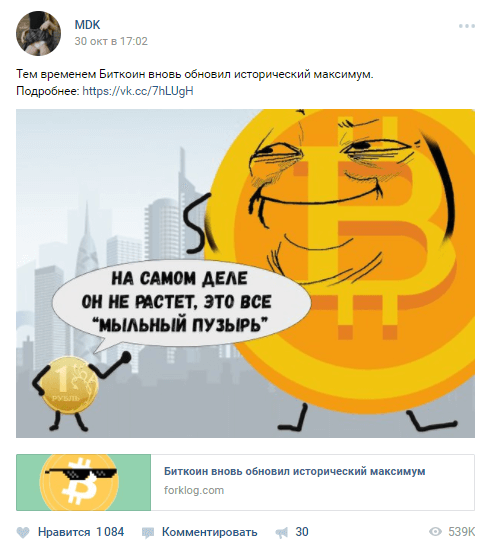Toggle like with Нравится button
The width and height of the screenshot is (490, 549).
point(64,532)
